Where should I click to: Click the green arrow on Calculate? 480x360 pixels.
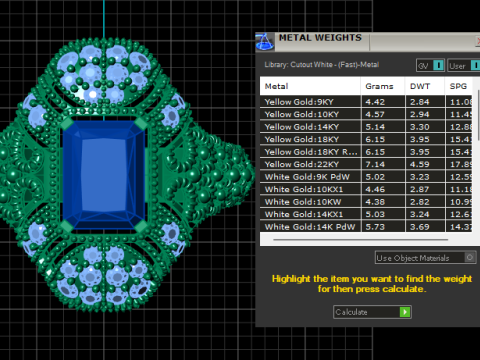[x=405, y=312]
